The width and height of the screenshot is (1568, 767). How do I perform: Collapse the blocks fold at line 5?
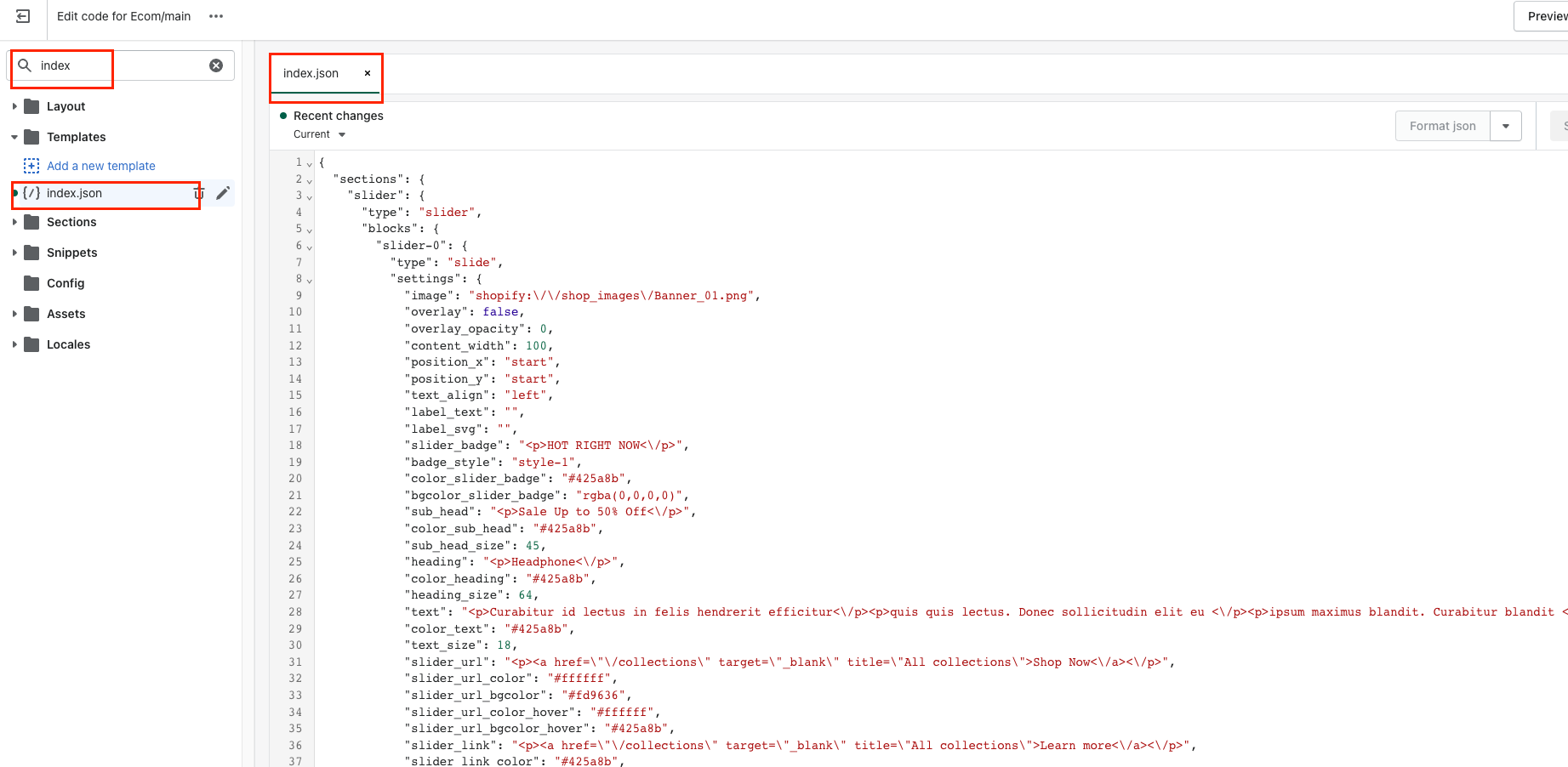[x=310, y=230]
